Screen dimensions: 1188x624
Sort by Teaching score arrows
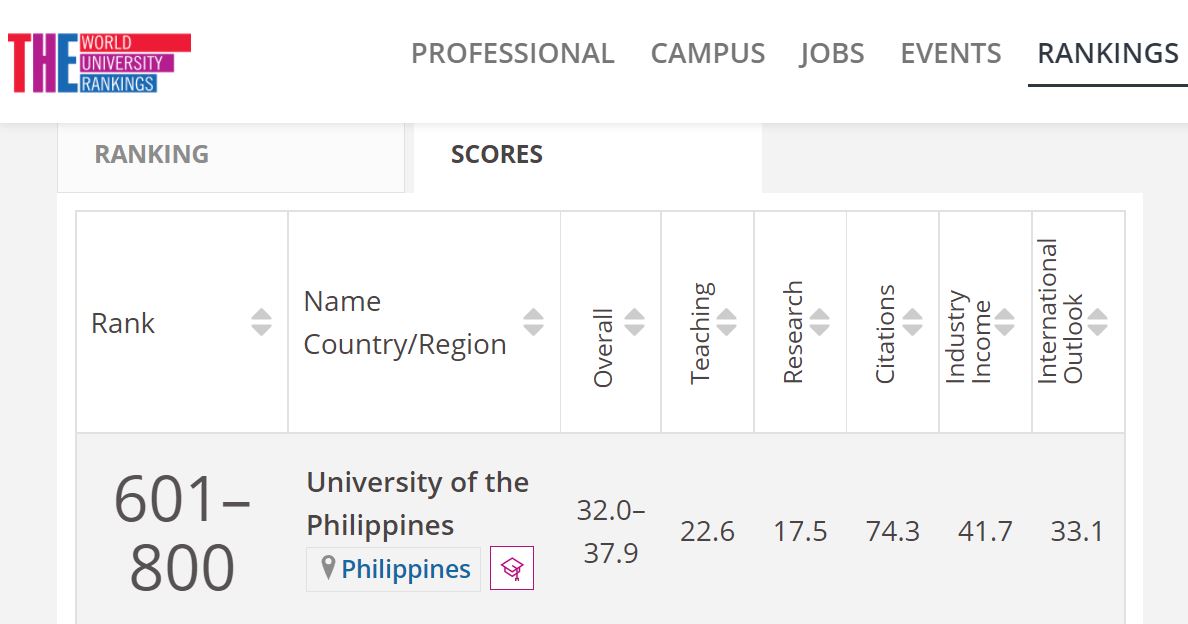(727, 322)
